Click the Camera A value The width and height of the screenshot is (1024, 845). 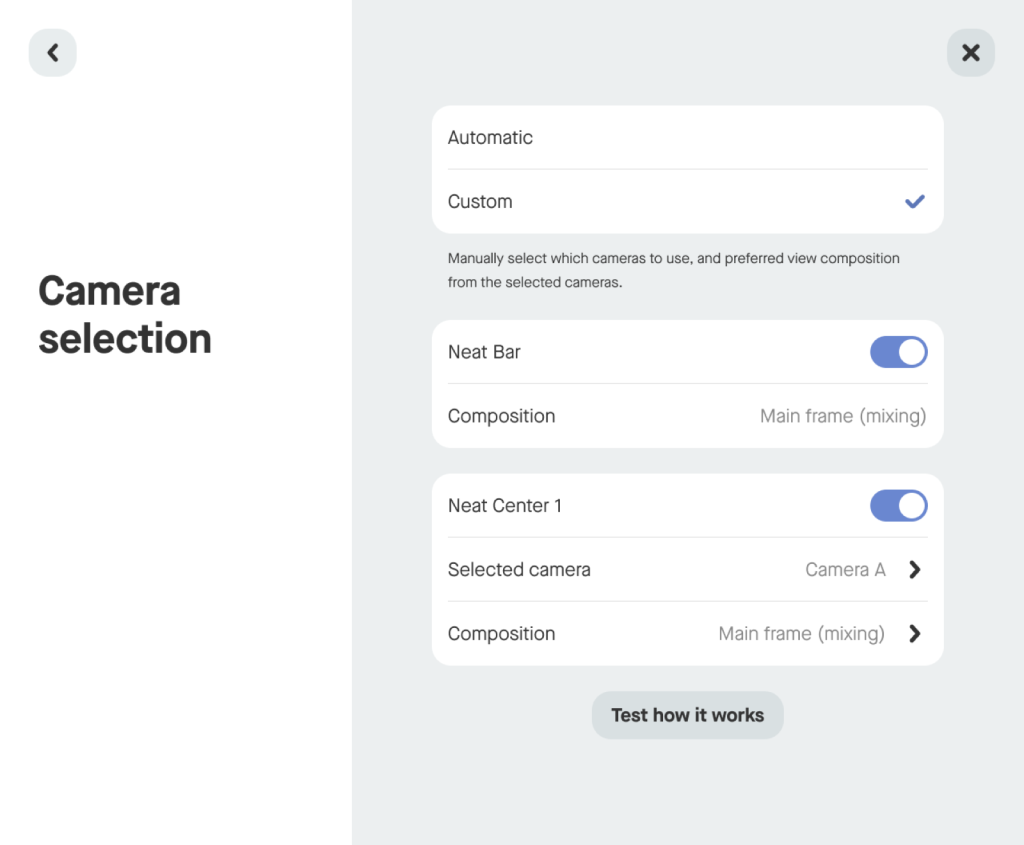tap(845, 570)
